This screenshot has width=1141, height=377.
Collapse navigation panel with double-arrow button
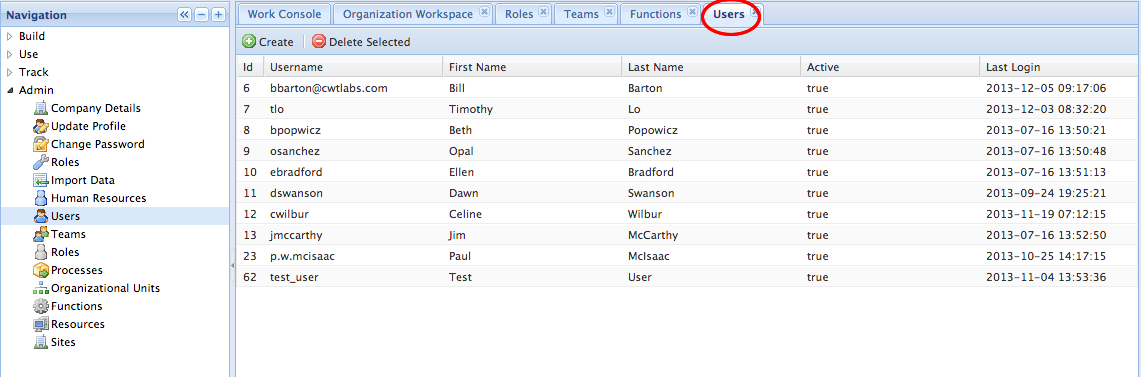[x=185, y=15]
